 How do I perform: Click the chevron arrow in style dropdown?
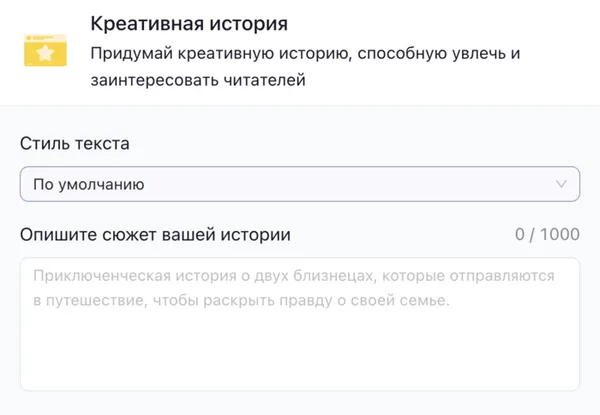(x=560, y=184)
